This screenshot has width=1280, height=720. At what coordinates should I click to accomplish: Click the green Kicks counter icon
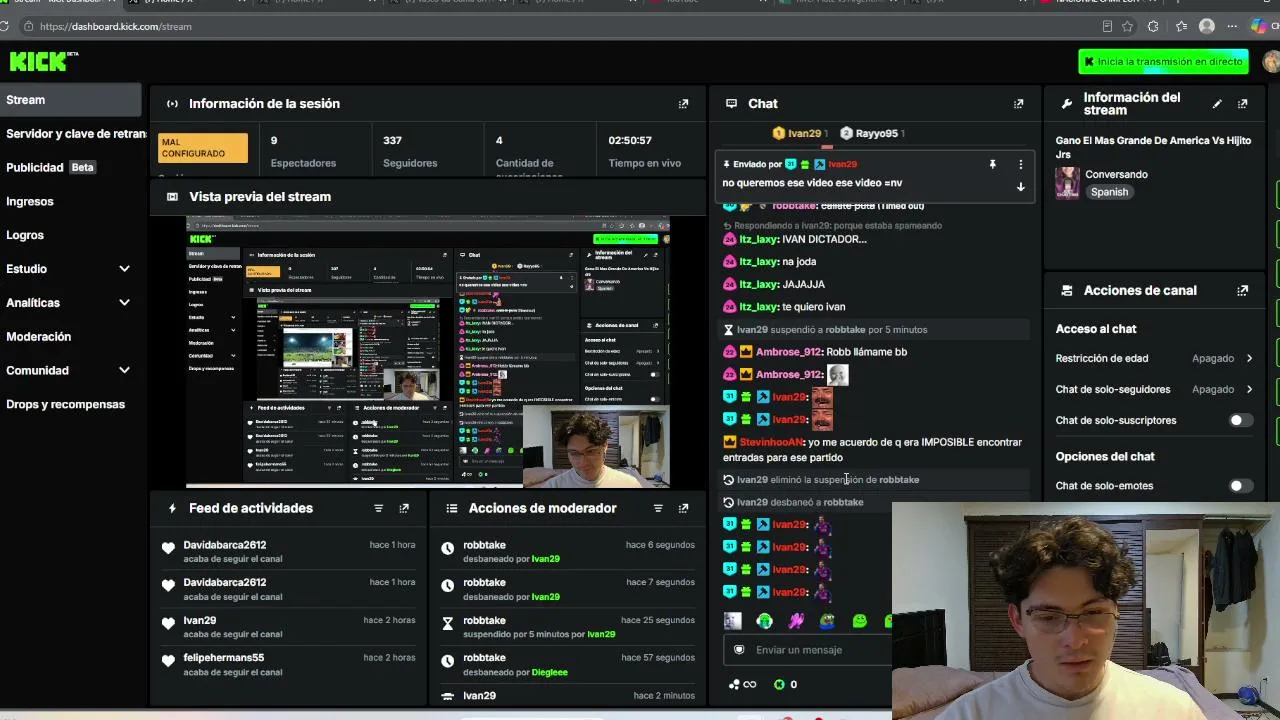coord(779,685)
